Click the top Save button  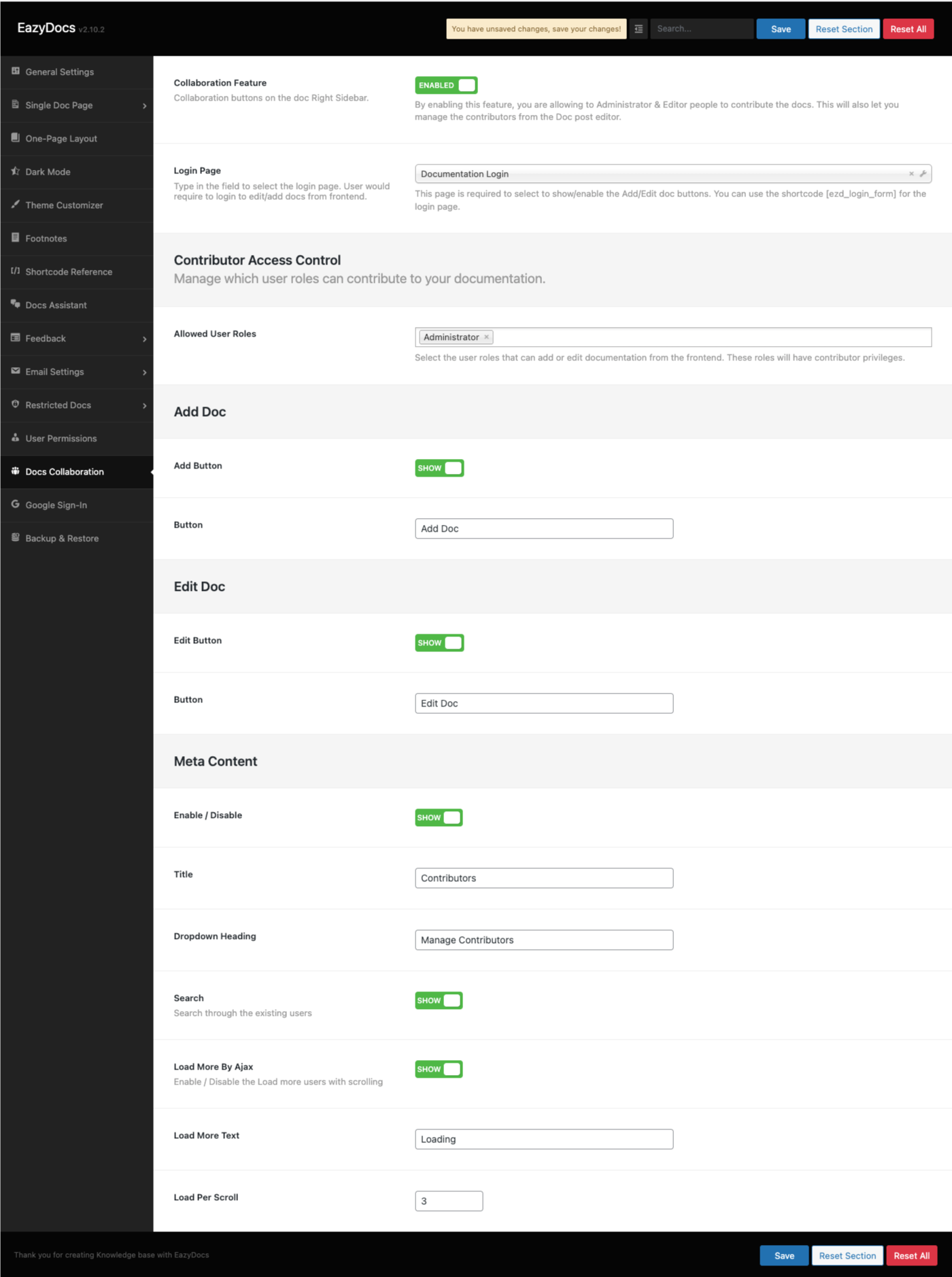780,29
